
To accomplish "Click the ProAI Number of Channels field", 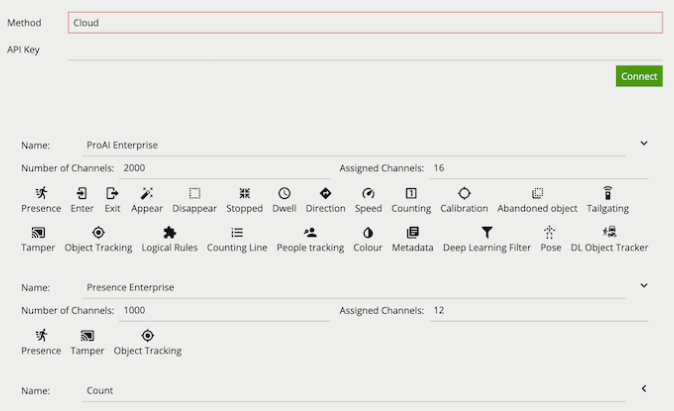I will [x=224, y=169].
